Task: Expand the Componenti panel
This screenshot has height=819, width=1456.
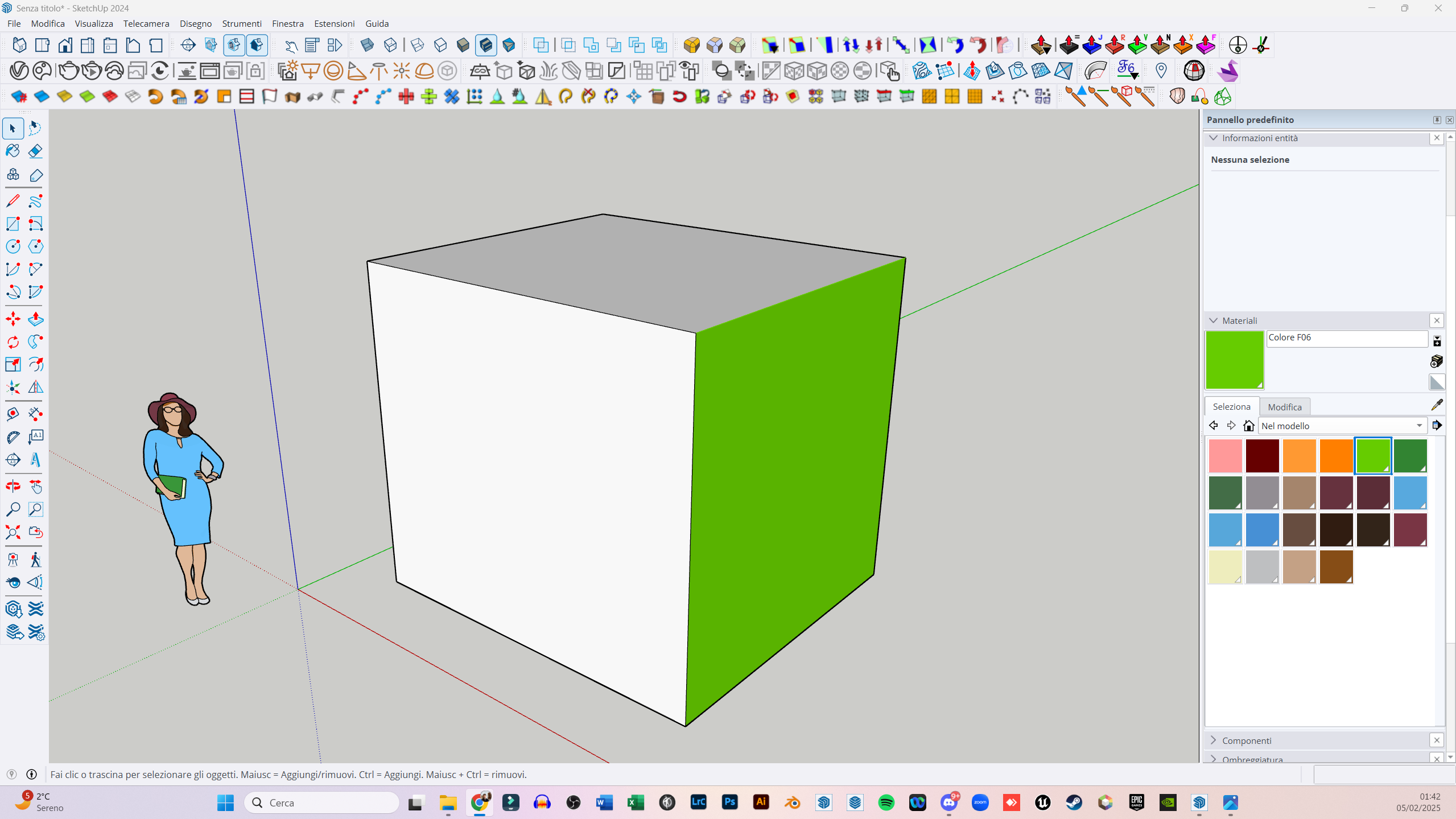Action: pos(1214,740)
